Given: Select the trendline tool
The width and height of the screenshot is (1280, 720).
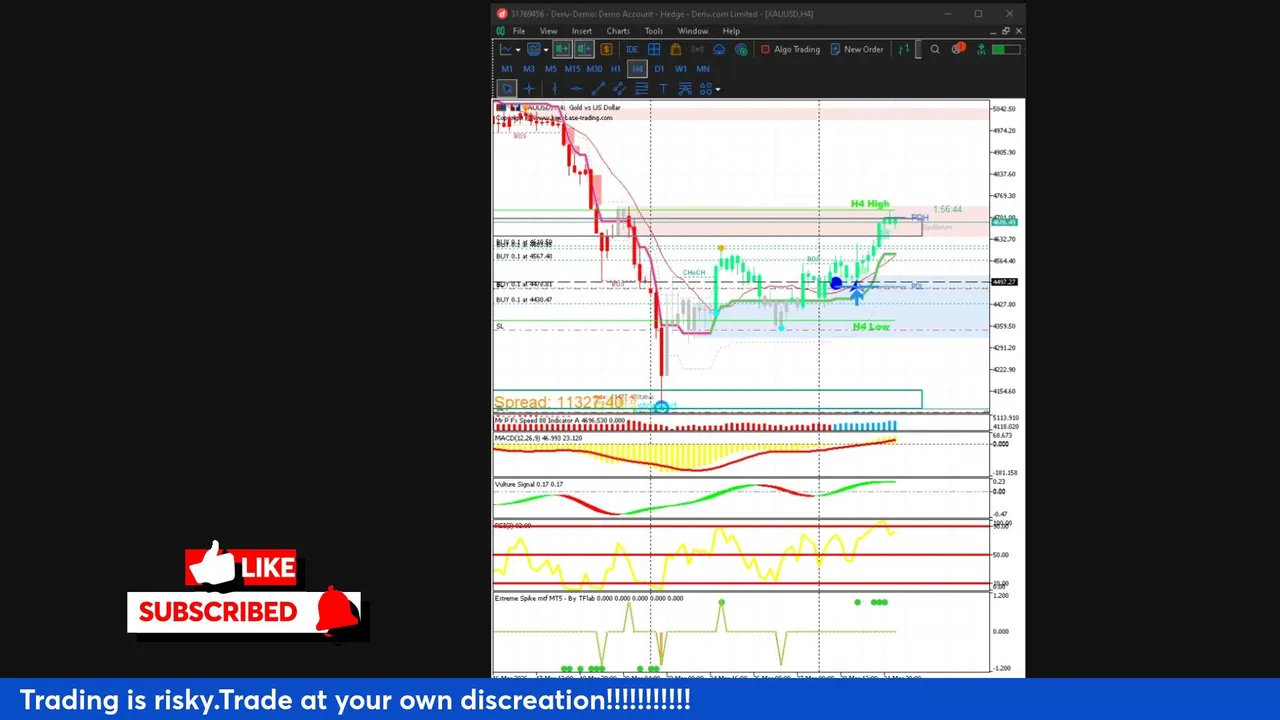Looking at the screenshot, I should (x=598, y=89).
